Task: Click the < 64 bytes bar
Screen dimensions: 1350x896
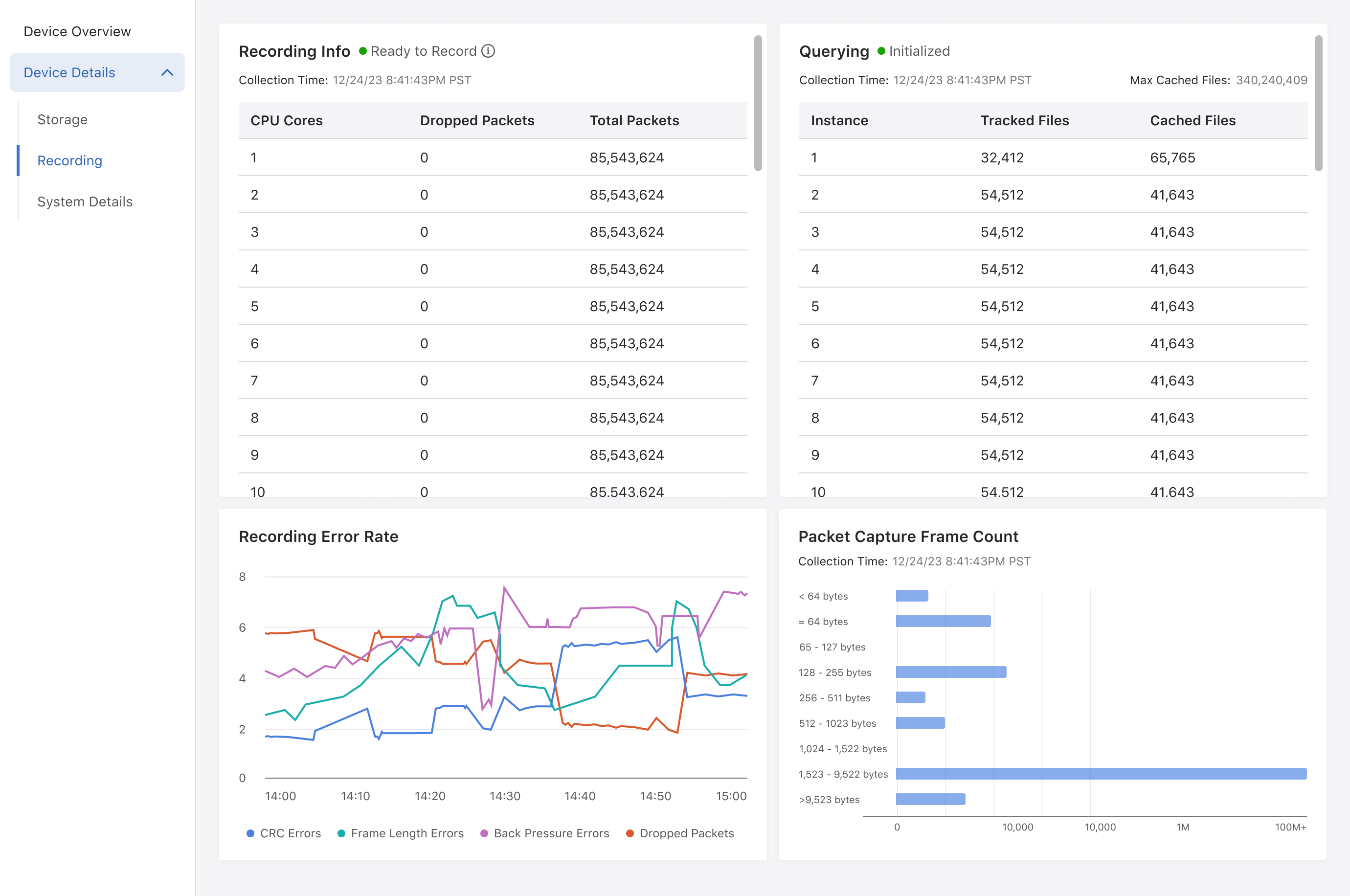Action: 912,596
